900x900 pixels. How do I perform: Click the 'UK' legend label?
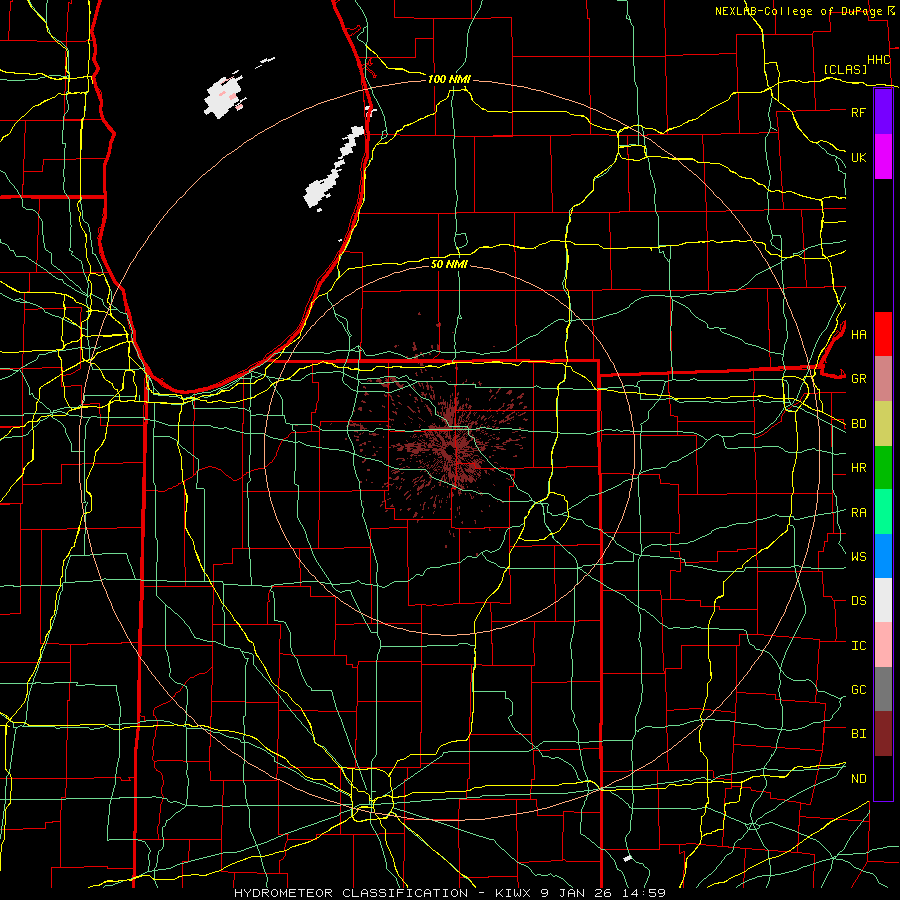(858, 157)
